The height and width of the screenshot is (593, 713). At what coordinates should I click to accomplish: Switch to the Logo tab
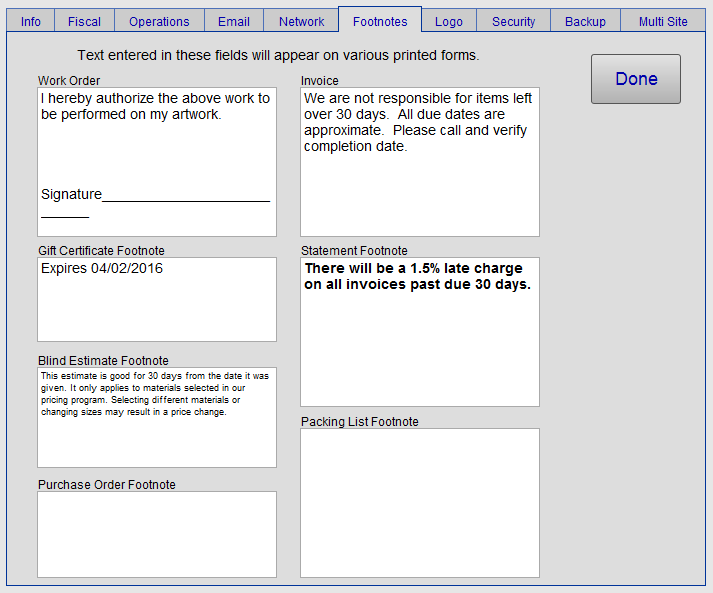[449, 21]
